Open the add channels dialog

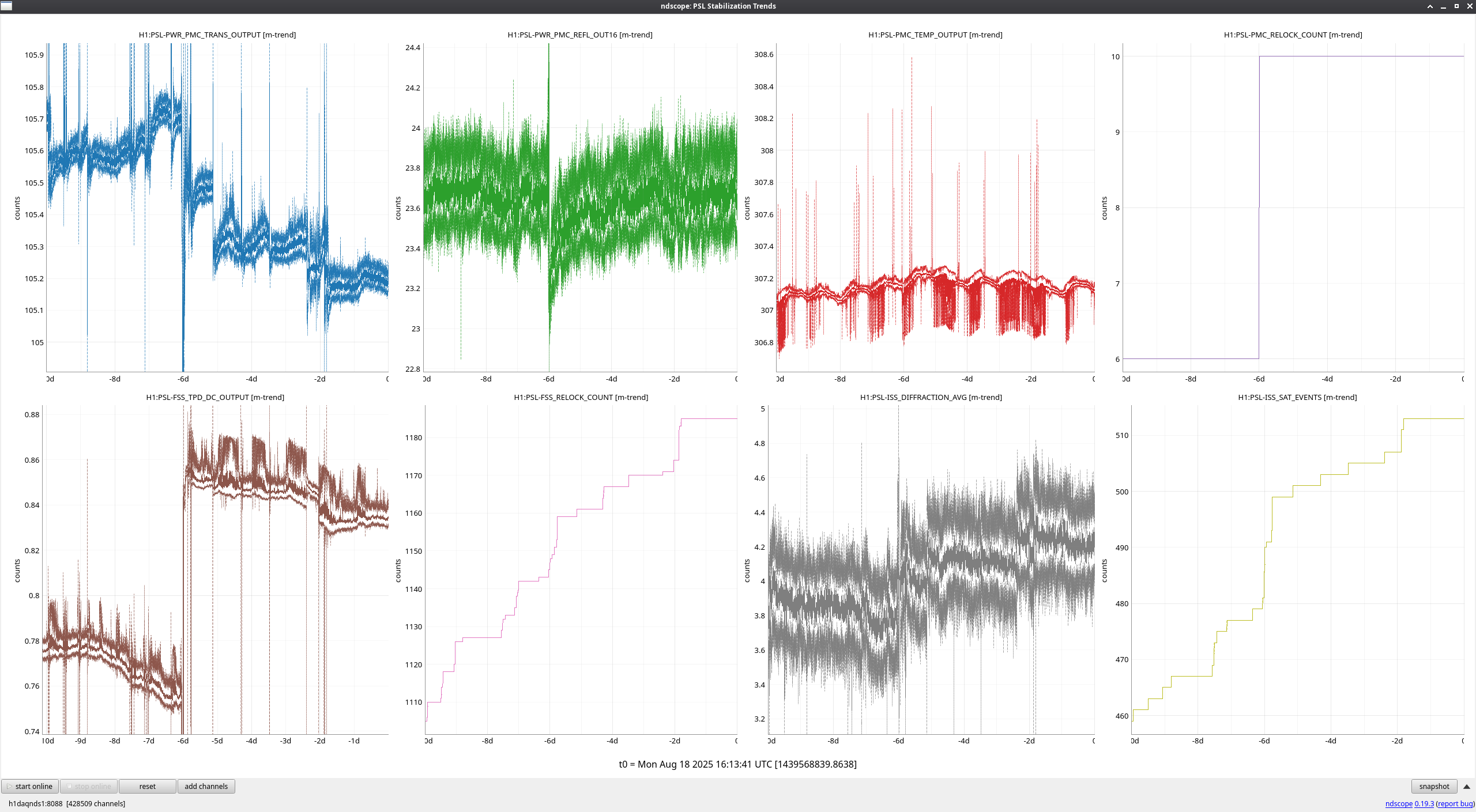point(206,786)
